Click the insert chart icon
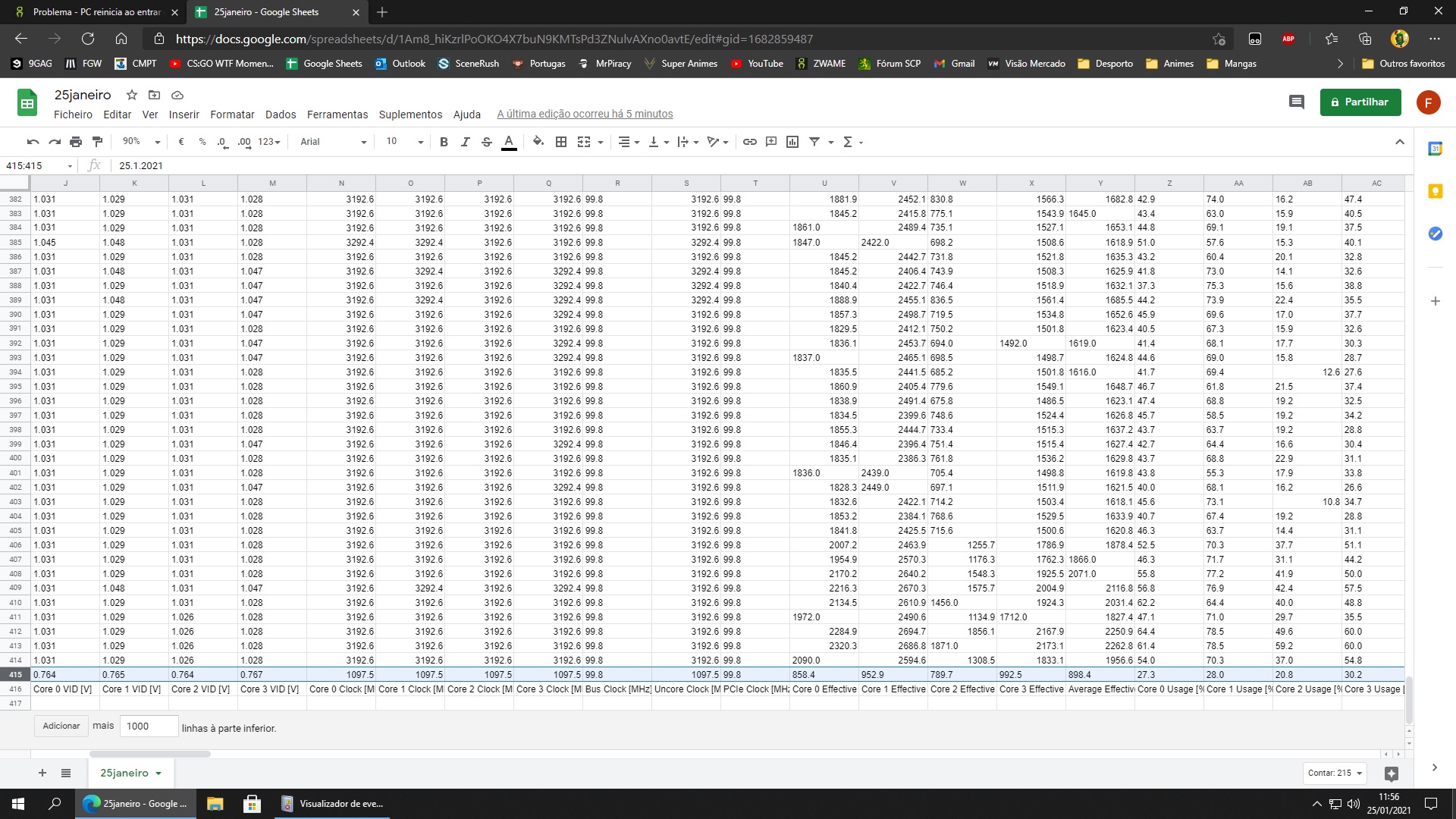 pyautogui.click(x=792, y=142)
